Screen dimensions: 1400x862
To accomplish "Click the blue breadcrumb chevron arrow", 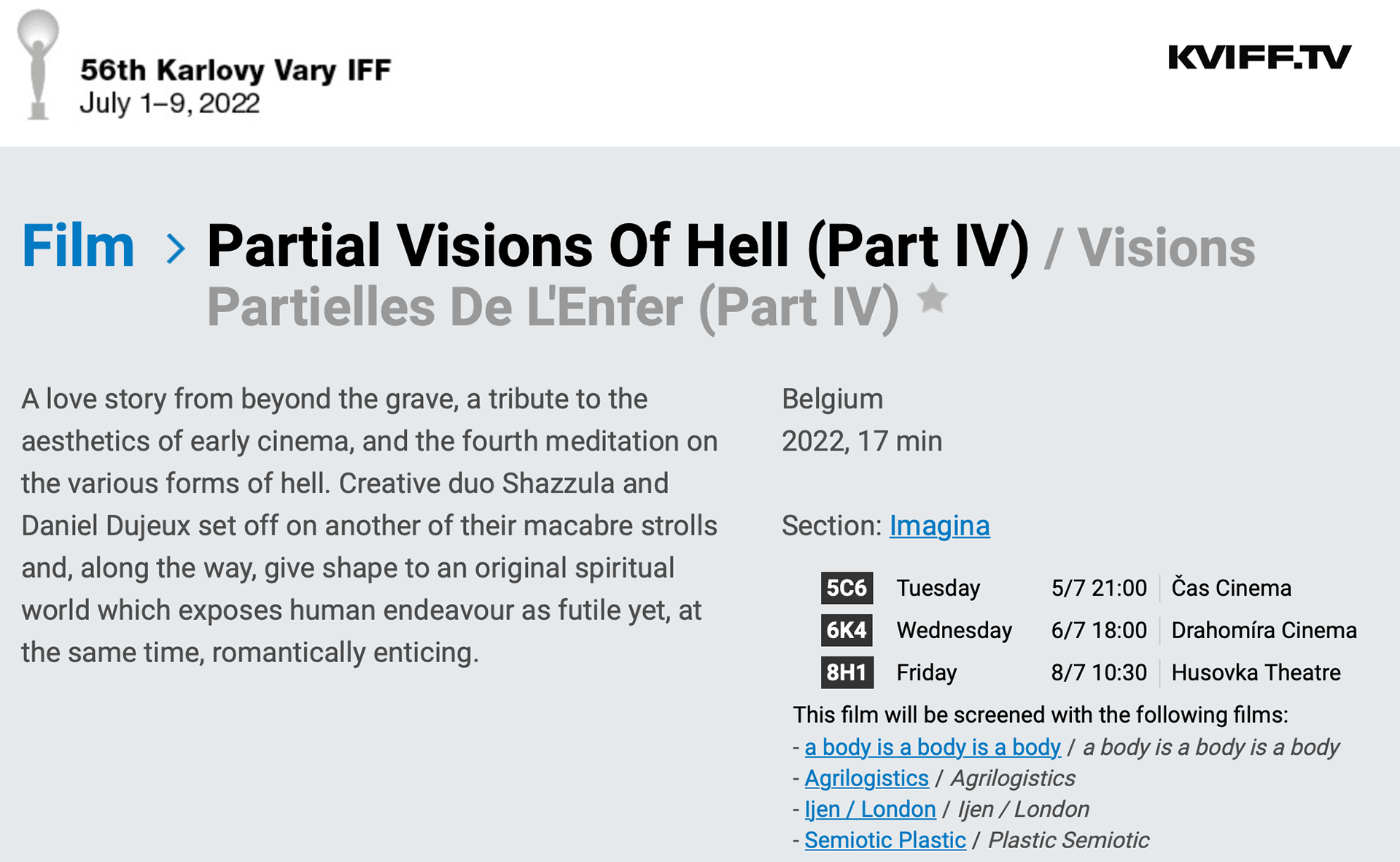I will [x=175, y=248].
